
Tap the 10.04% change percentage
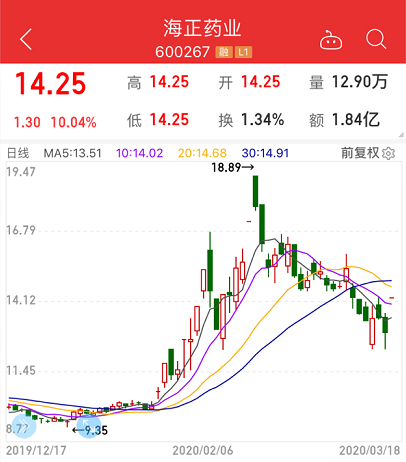pyautogui.click(x=73, y=122)
